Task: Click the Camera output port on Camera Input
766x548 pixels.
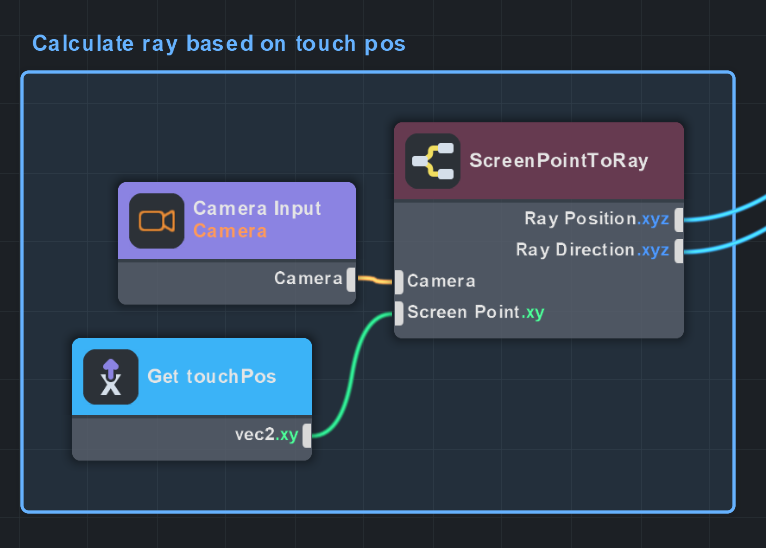Action: pyautogui.click(x=351, y=279)
